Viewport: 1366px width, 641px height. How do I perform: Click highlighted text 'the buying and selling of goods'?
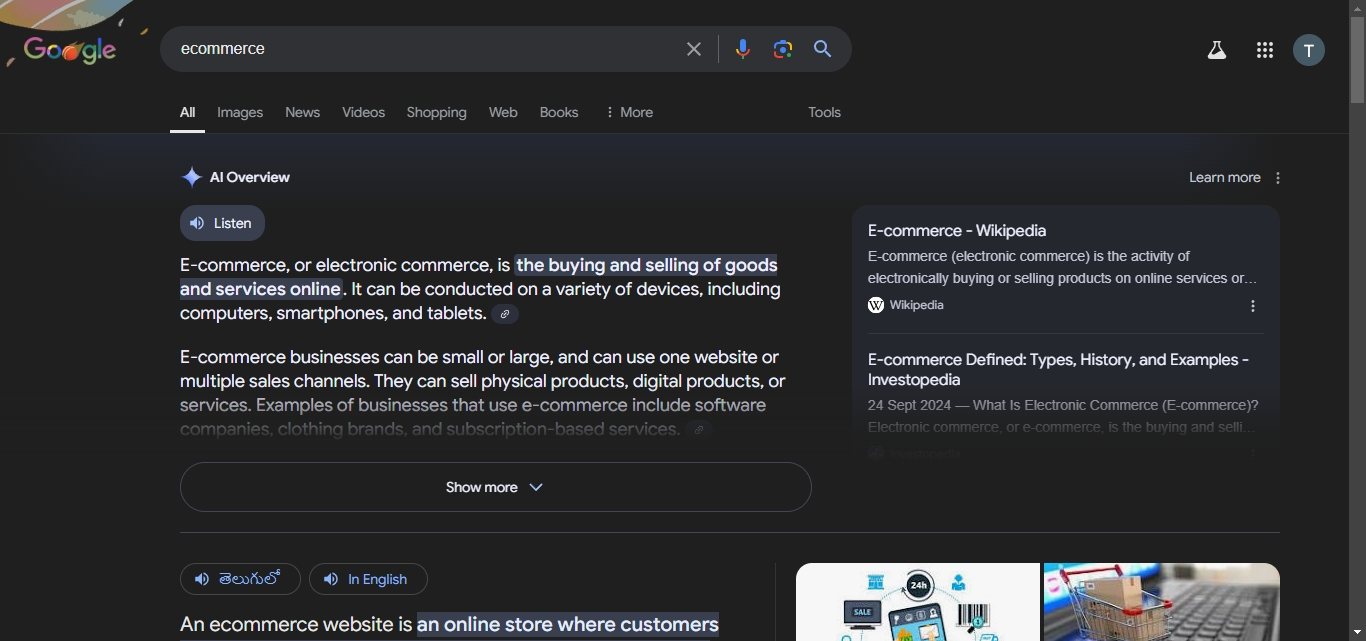pos(647,265)
